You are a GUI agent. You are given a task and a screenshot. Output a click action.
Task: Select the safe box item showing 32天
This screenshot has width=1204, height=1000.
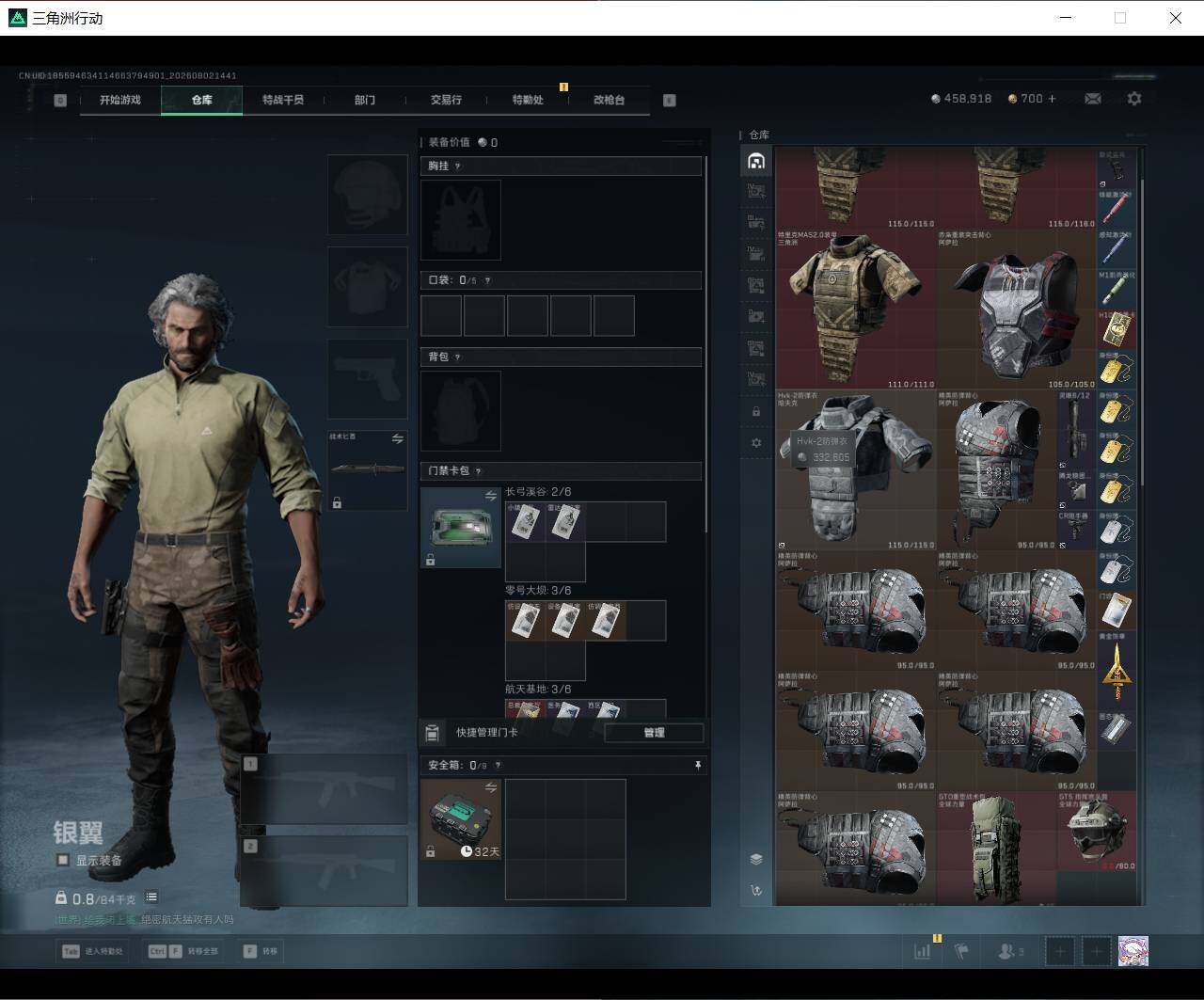click(461, 819)
